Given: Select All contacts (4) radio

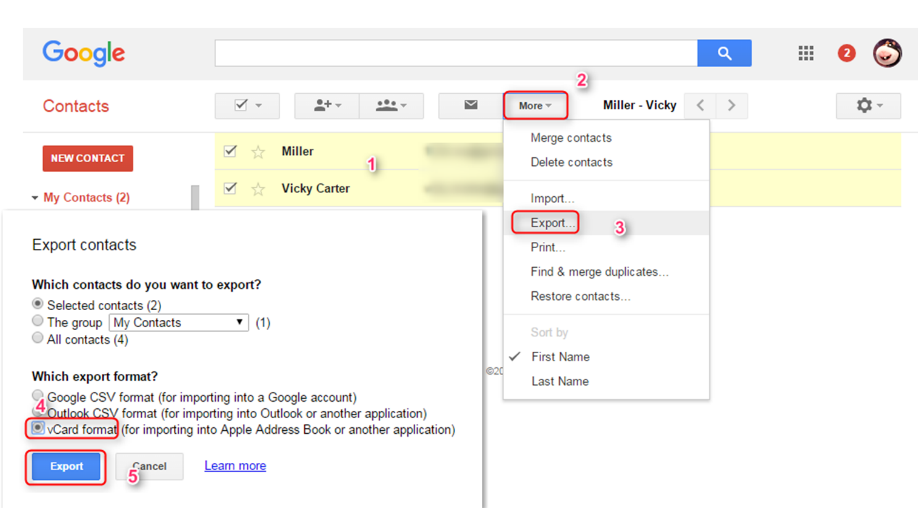Looking at the screenshot, I should pos(37,338).
